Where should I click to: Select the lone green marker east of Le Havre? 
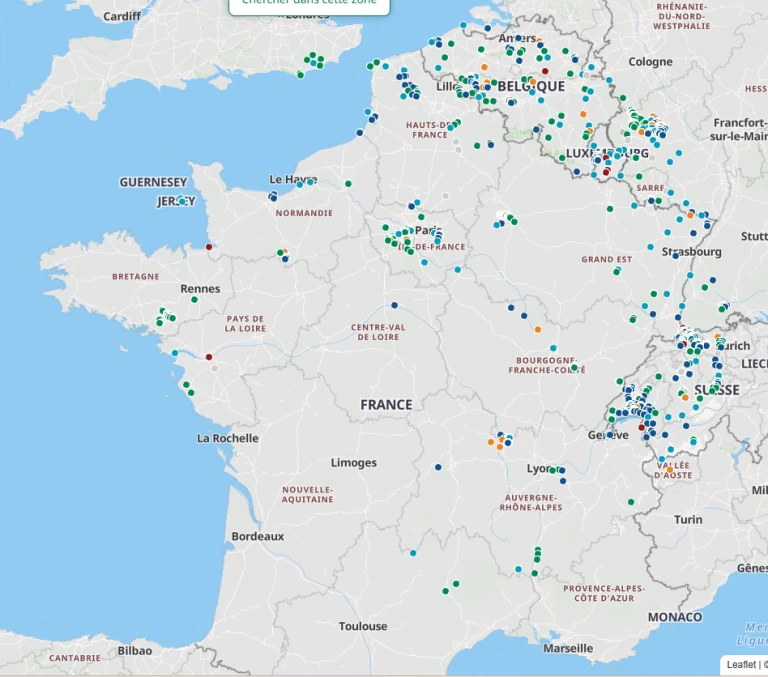click(x=348, y=184)
